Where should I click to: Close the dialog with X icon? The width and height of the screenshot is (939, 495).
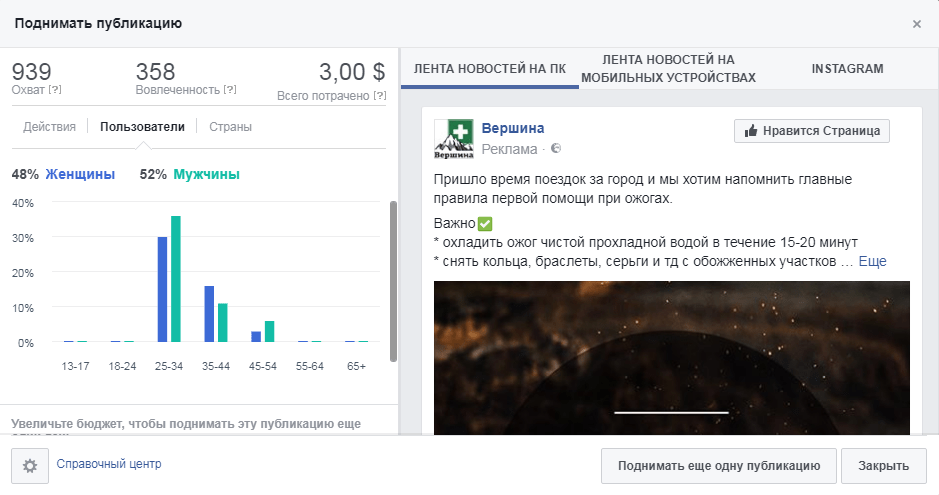tap(916, 24)
